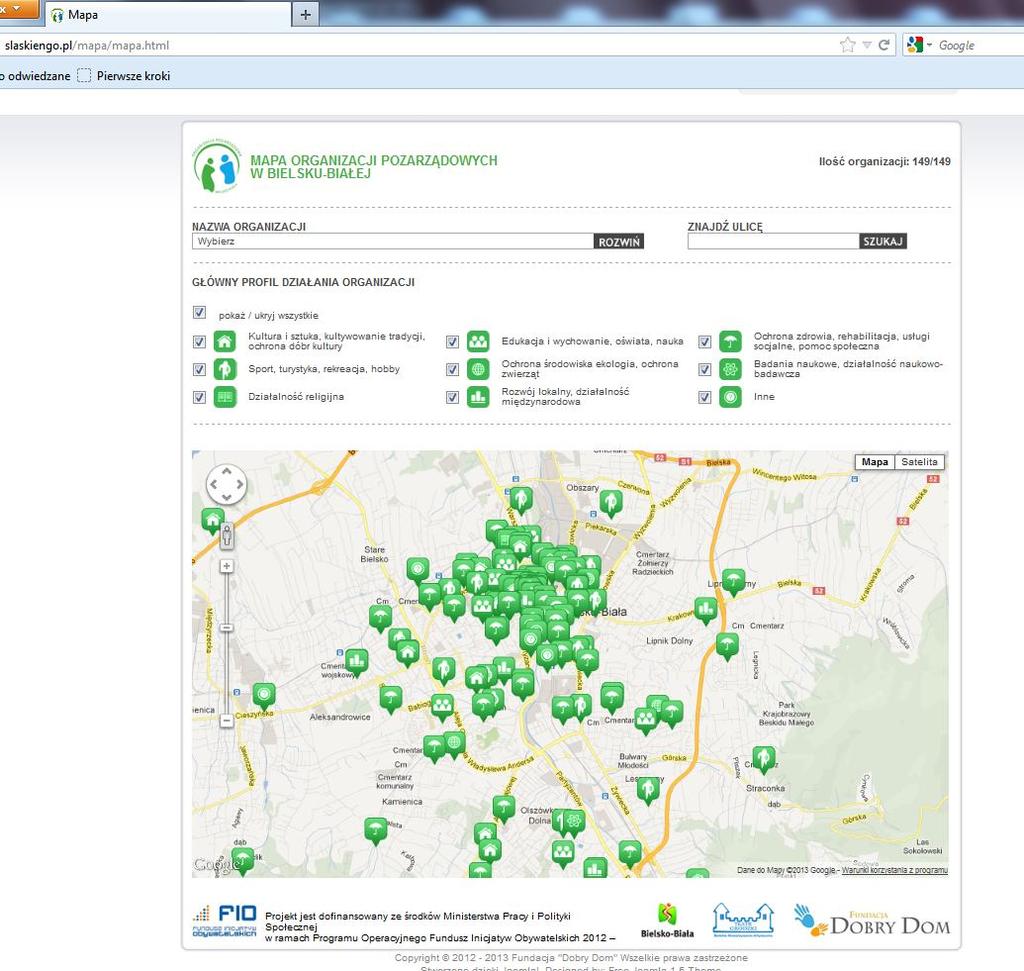Zoom out the map with minus button

coord(226,721)
